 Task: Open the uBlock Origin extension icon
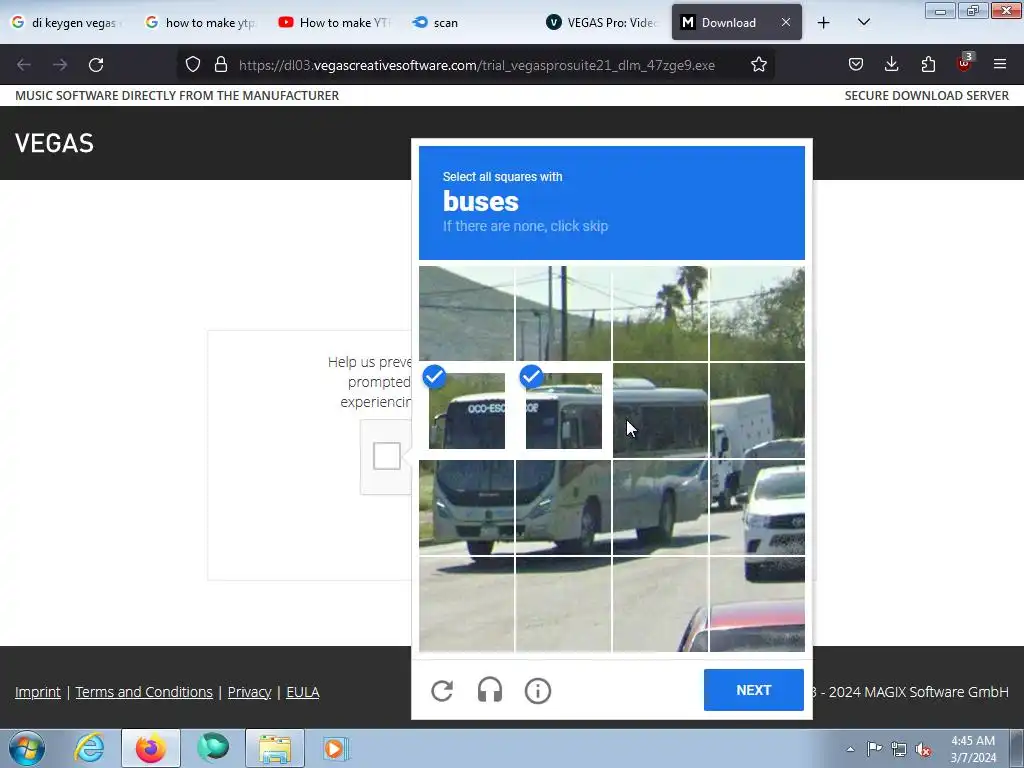tap(964, 63)
